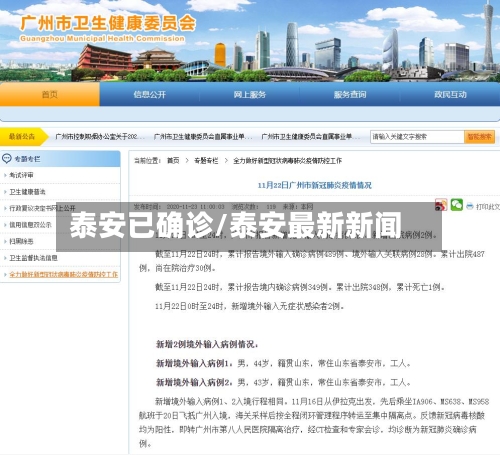Select sidebar item 考试评审

pyautogui.click(x=21, y=175)
